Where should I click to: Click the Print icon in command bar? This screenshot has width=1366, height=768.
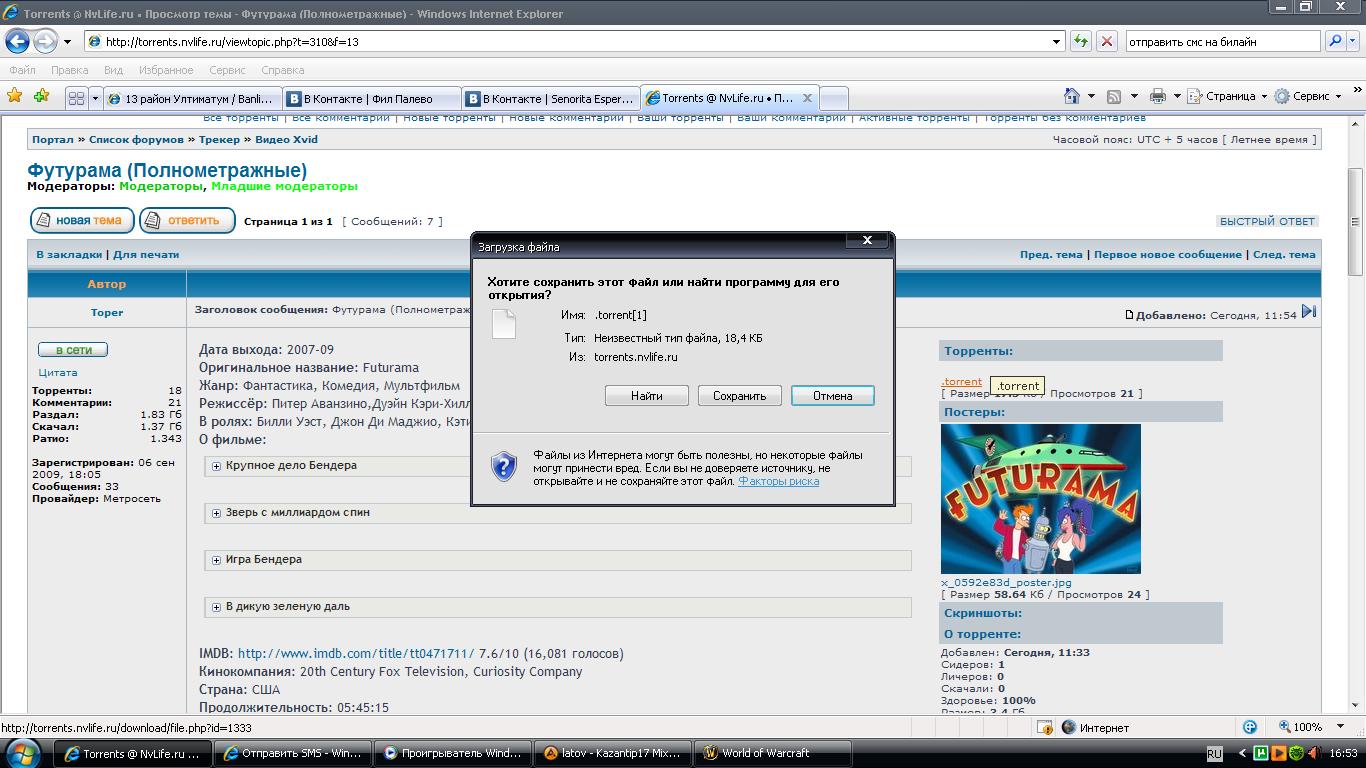tap(1157, 96)
